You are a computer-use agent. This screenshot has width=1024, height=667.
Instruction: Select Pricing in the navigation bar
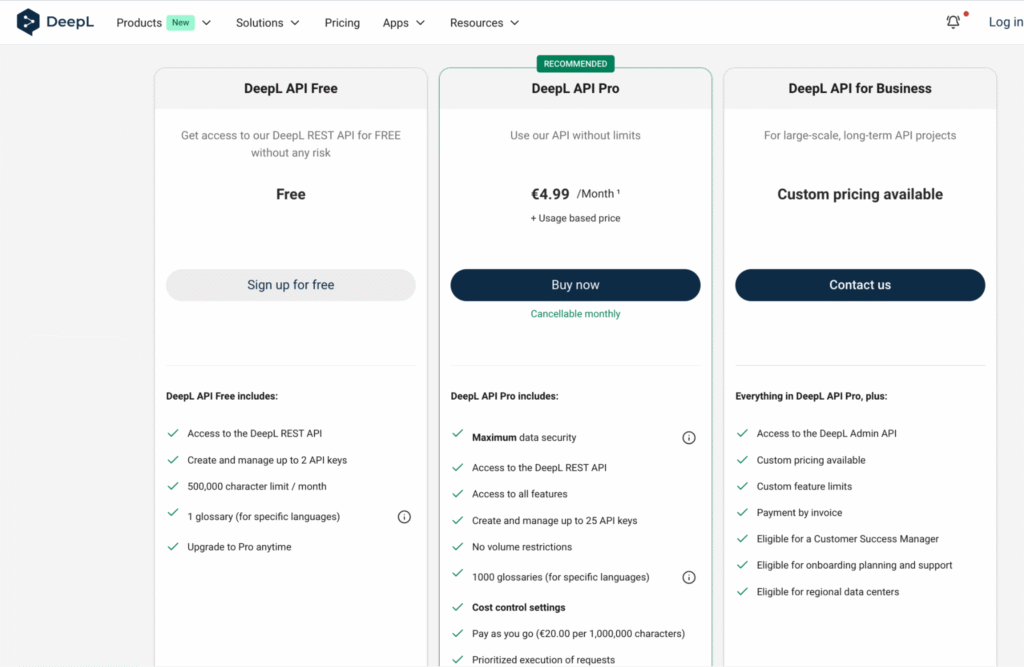point(342,22)
